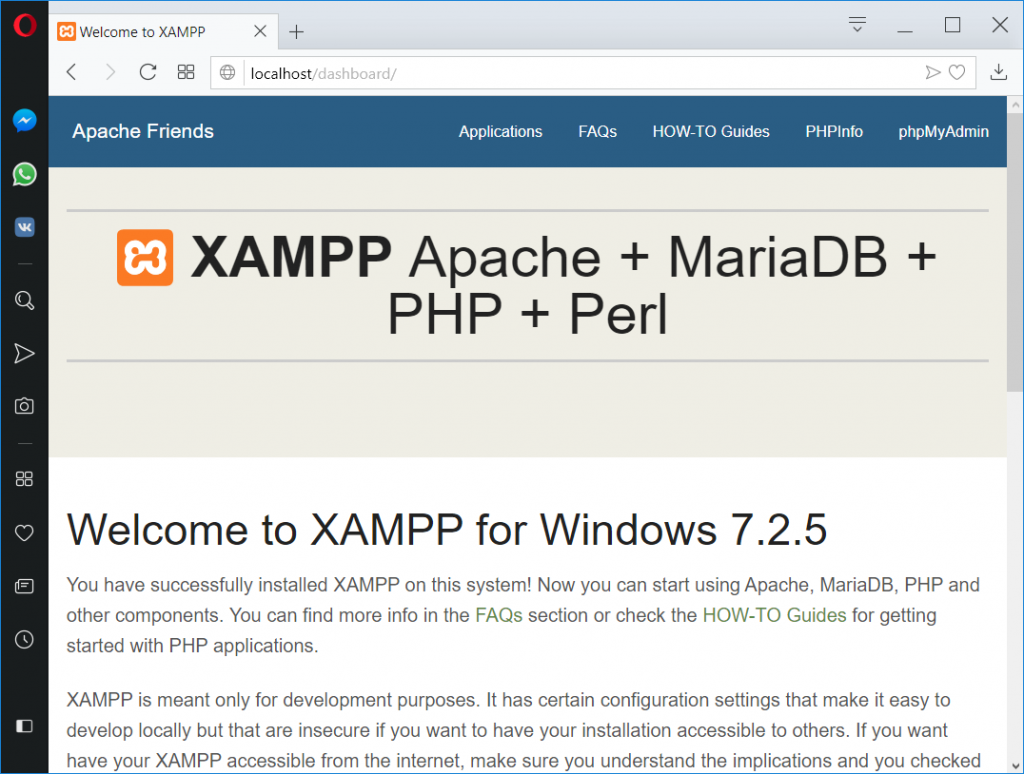Follow the FAQs link in the paragraph
Image resolution: width=1024 pixels, height=774 pixels.
tap(499, 615)
